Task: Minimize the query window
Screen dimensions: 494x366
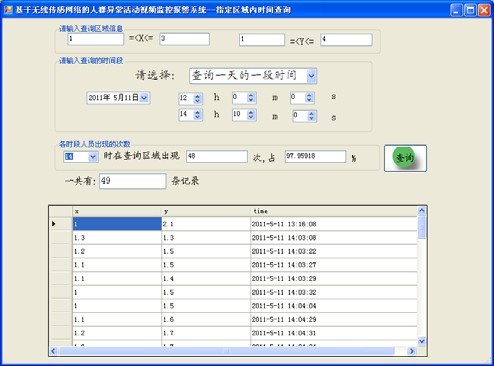Action: coord(456,10)
